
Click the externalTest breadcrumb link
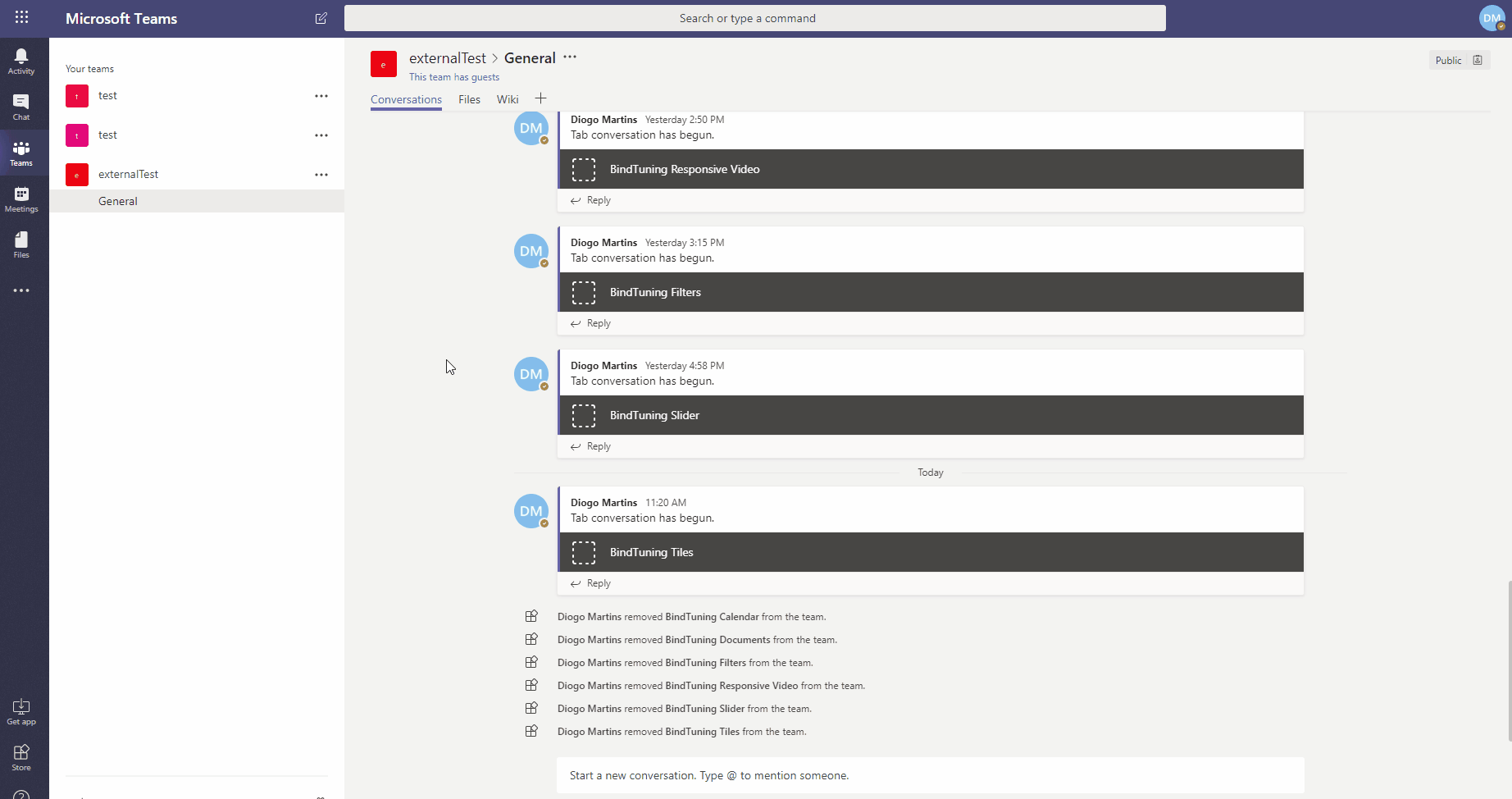[448, 58]
